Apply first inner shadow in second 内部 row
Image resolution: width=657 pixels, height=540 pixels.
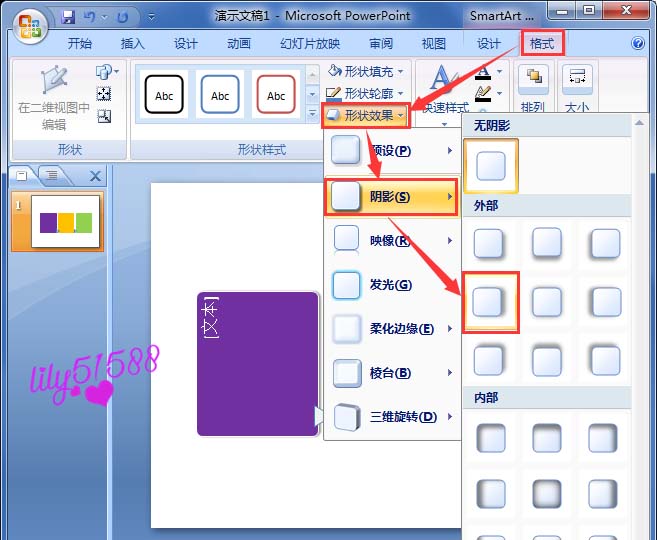(x=491, y=494)
